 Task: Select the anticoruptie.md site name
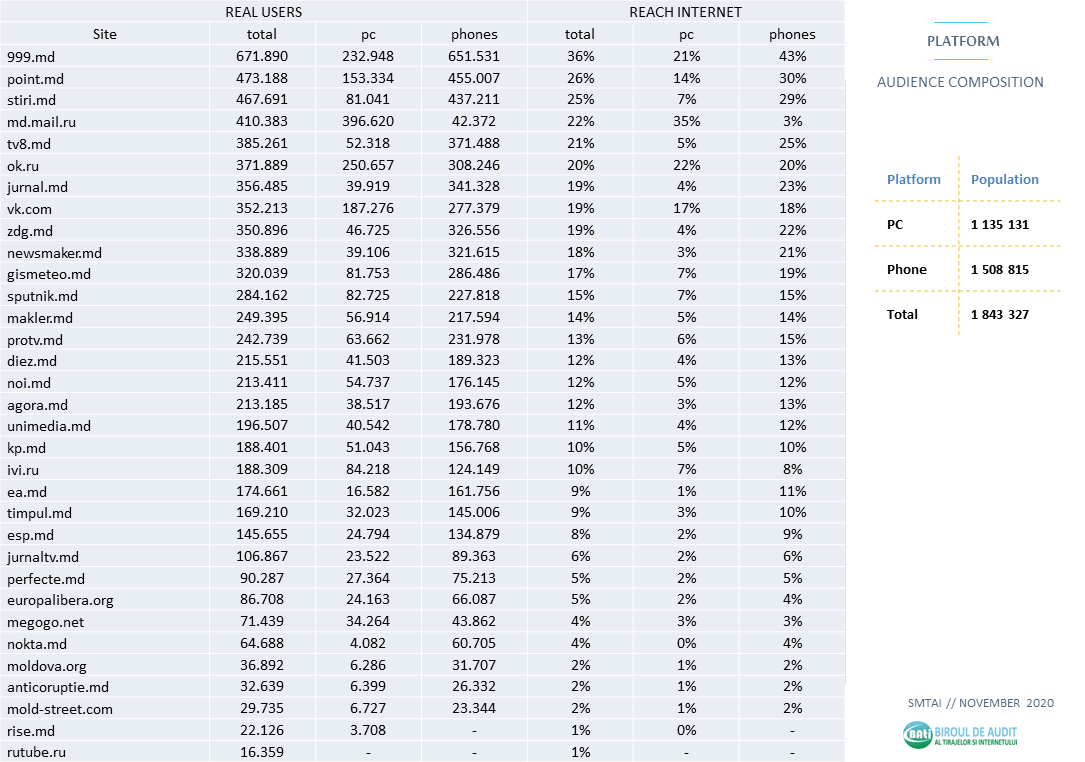(x=58, y=687)
